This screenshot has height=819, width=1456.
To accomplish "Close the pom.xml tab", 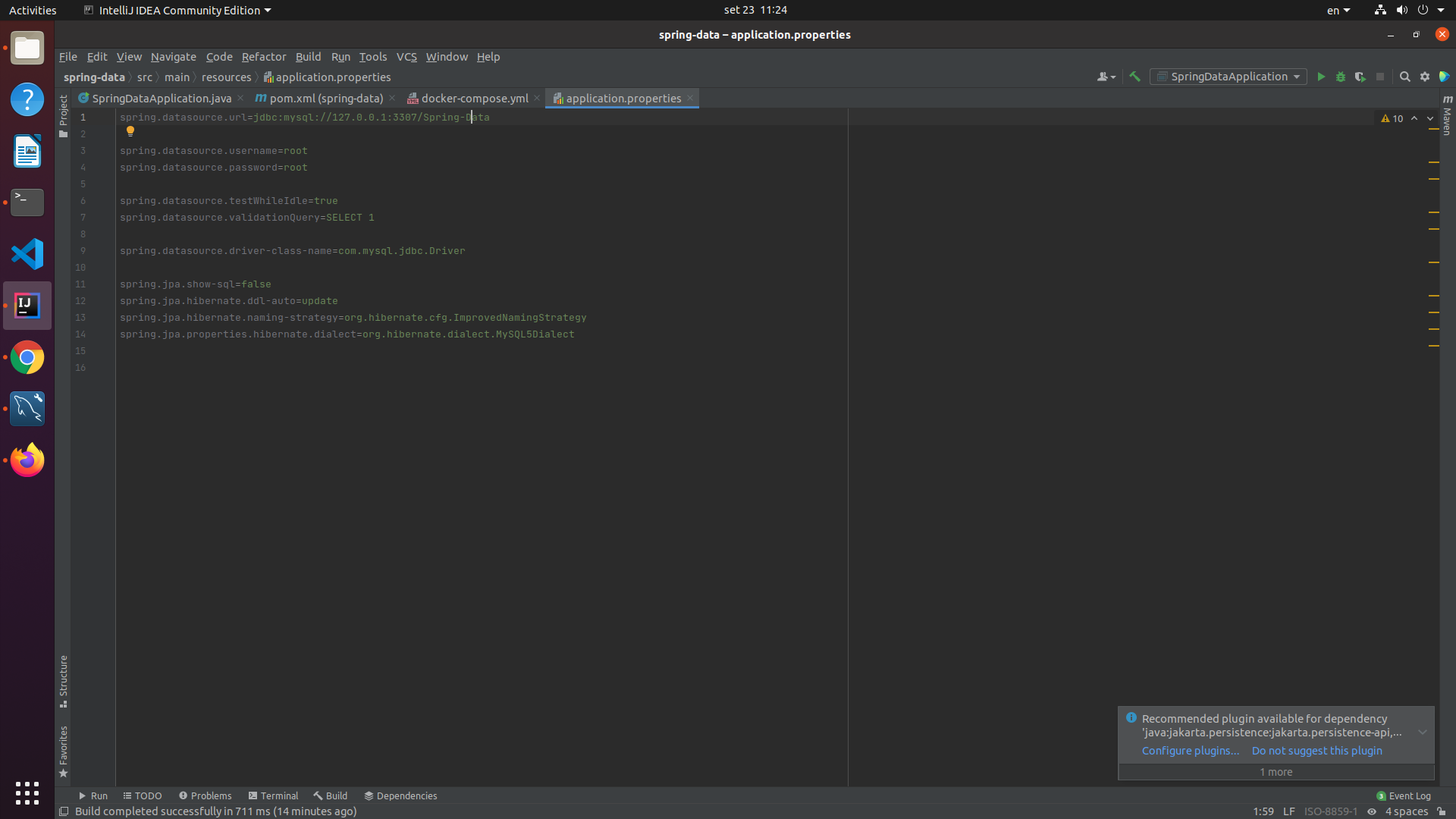I will pyautogui.click(x=392, y=99).
